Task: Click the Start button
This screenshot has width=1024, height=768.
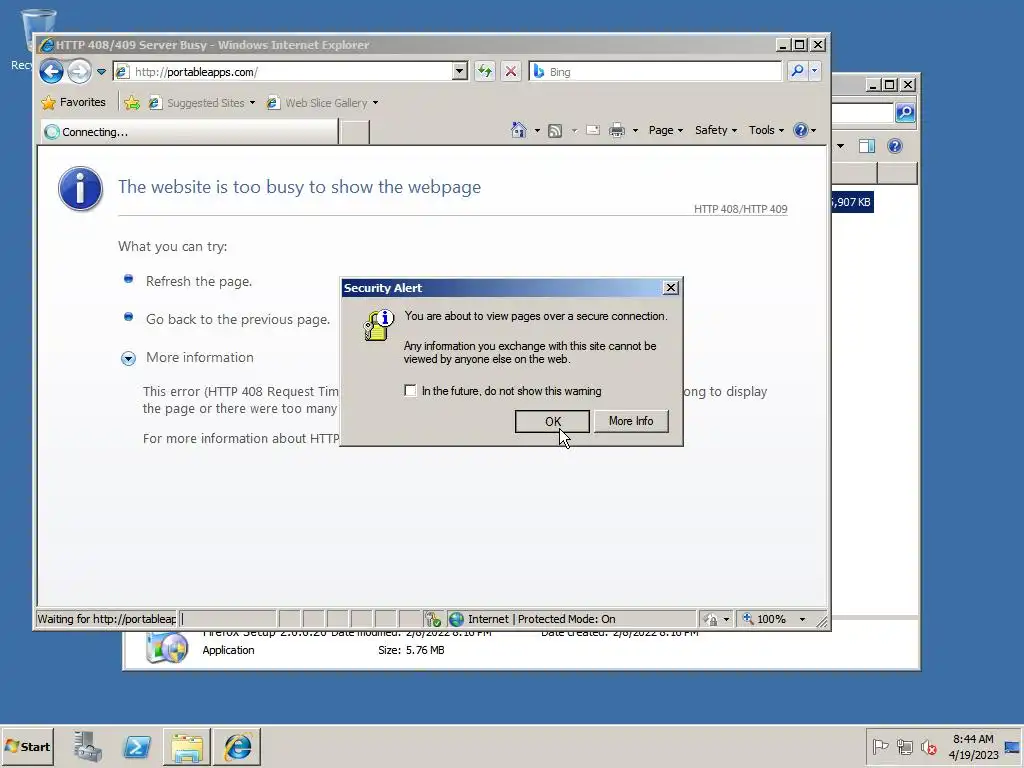Action: pyautogui.click(x=27, y=746)
